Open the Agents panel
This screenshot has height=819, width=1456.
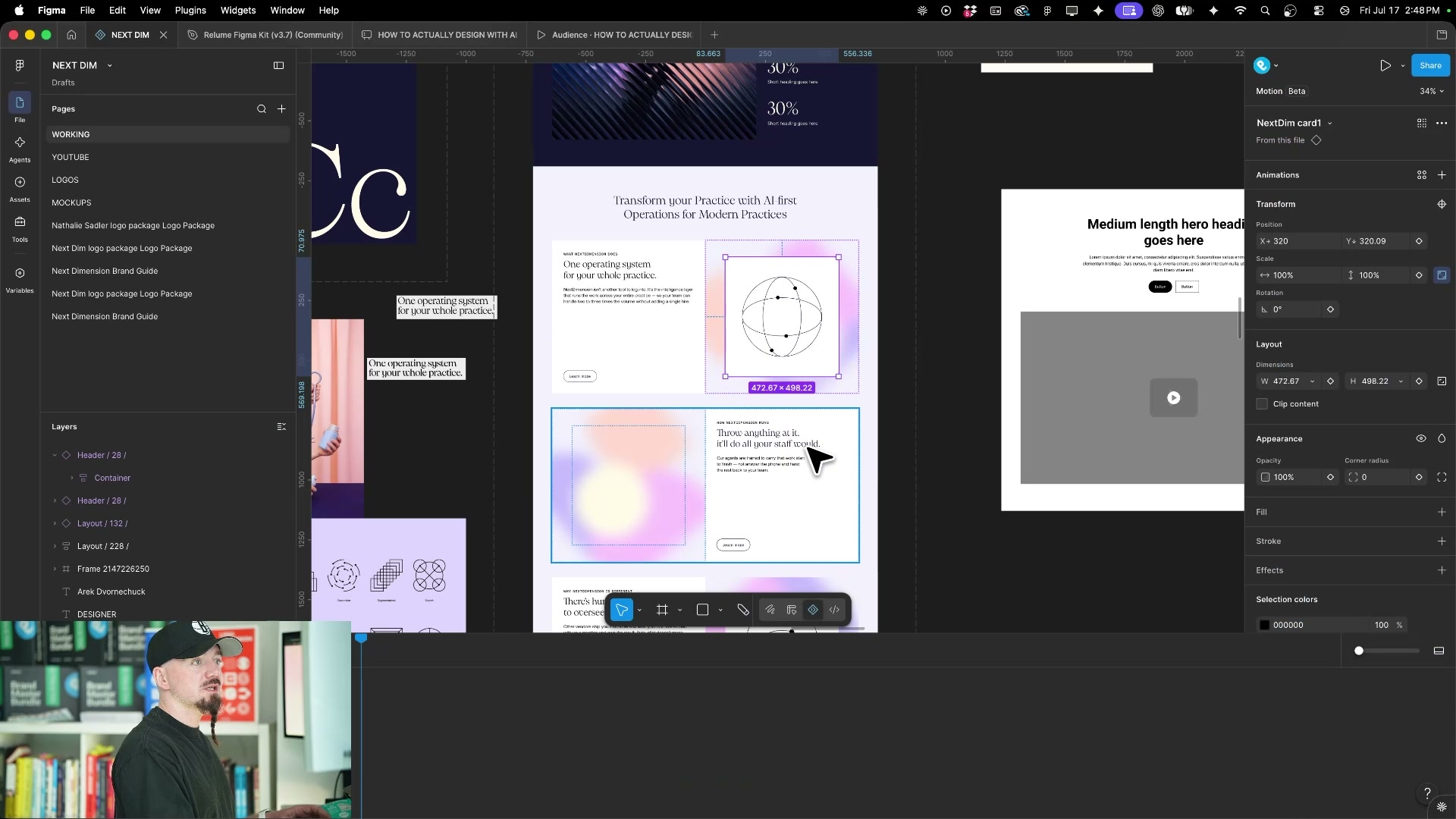pos(20,149)
